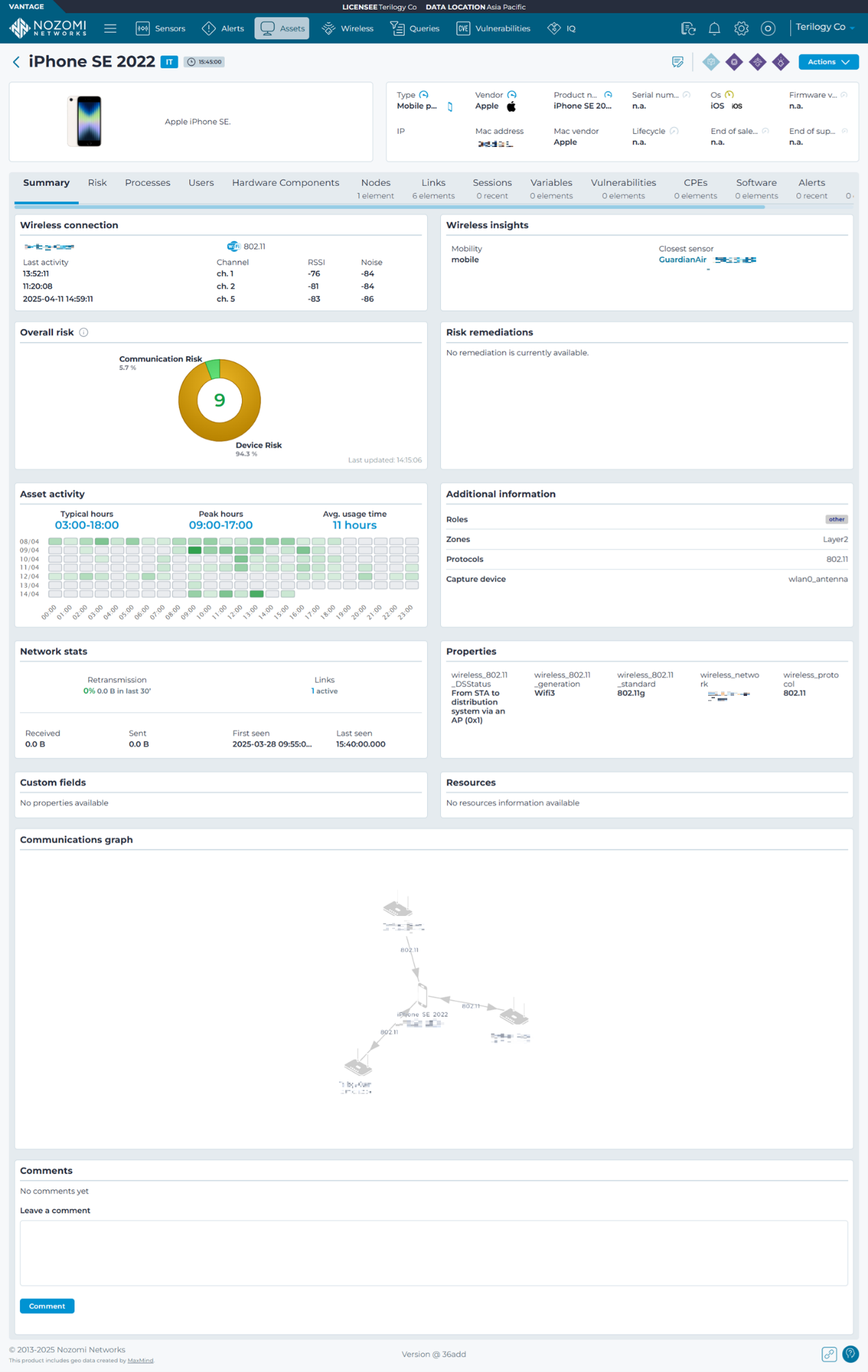Open the hamburger navigation menu
The height and width of the screenshot is (1372, 868).
[x=110, y=28]
